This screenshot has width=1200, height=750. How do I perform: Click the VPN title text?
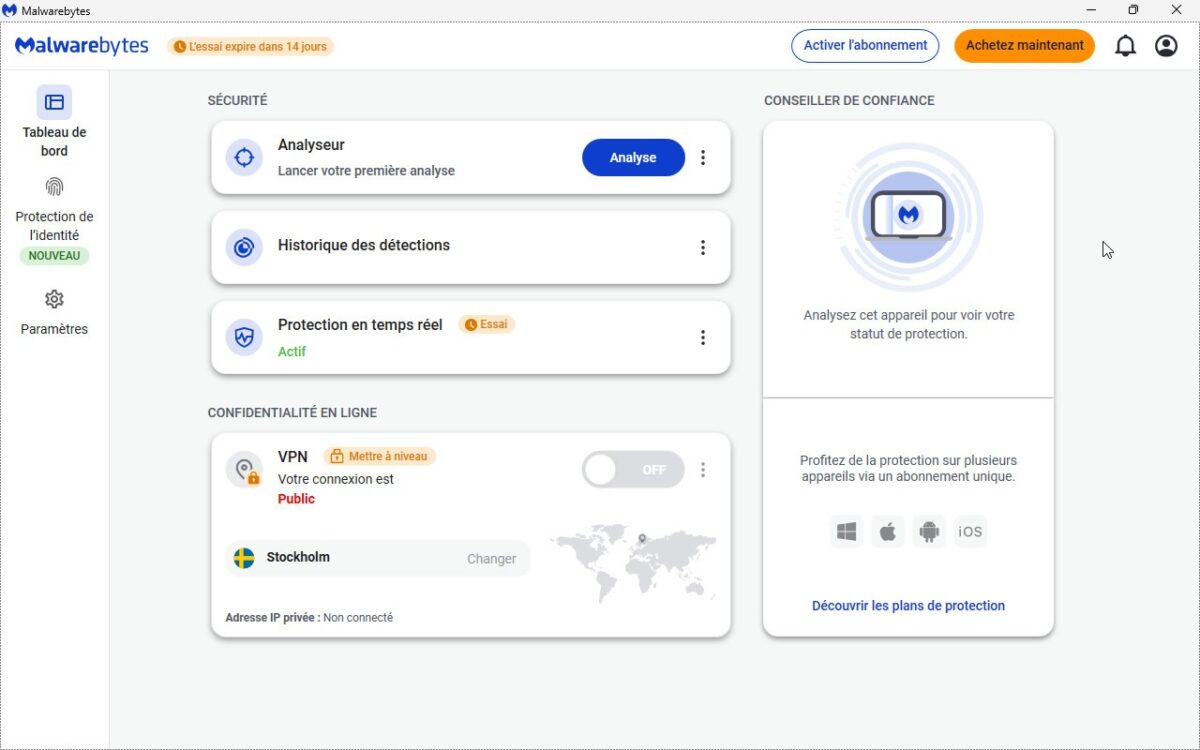pyautogui.click(x=293, y=456)
